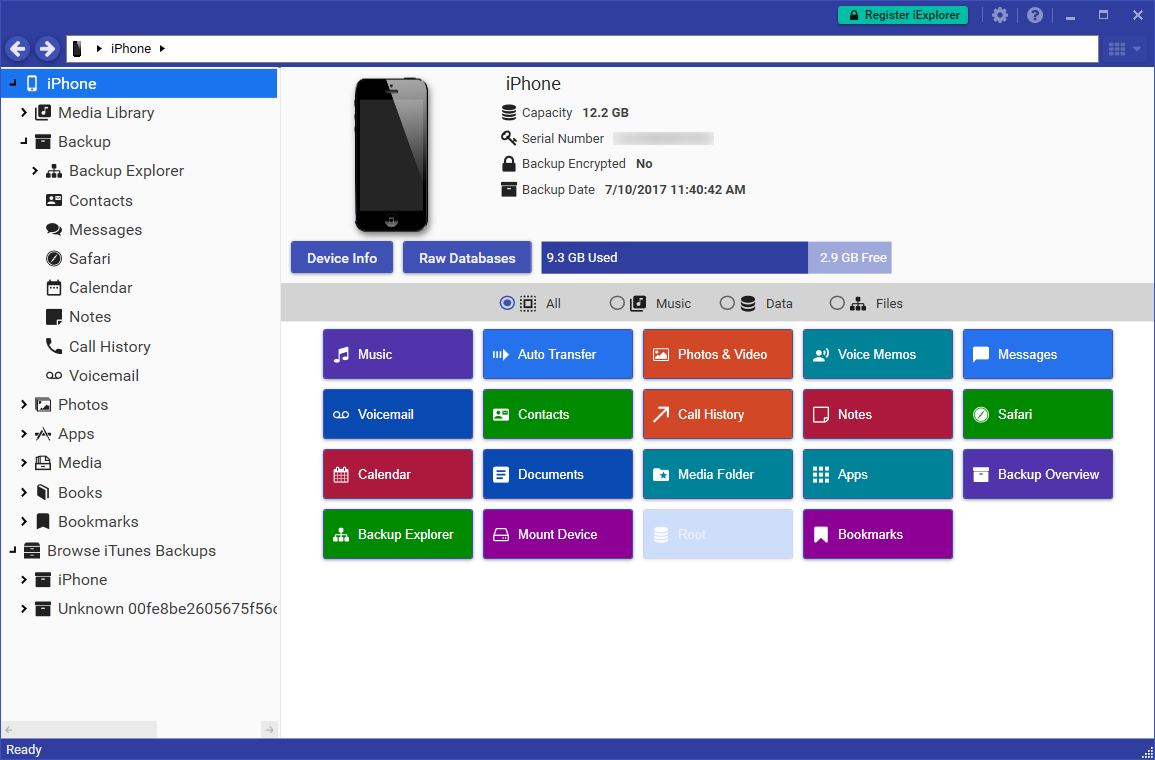Open the teal Apps tile
The height and width of the screenshot is (760, 1155).
click(x=877, y=474)
